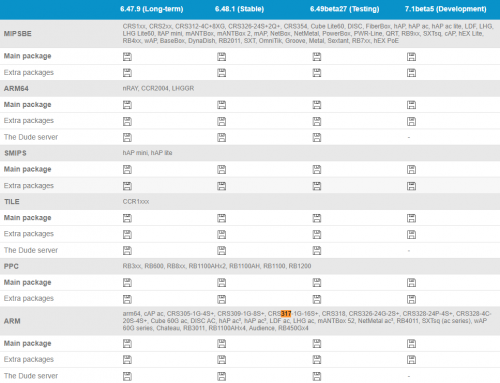Download ARM Dude server 6.49beta27 Testing
This screenshot has height=383, width=500.
point(317,376)
